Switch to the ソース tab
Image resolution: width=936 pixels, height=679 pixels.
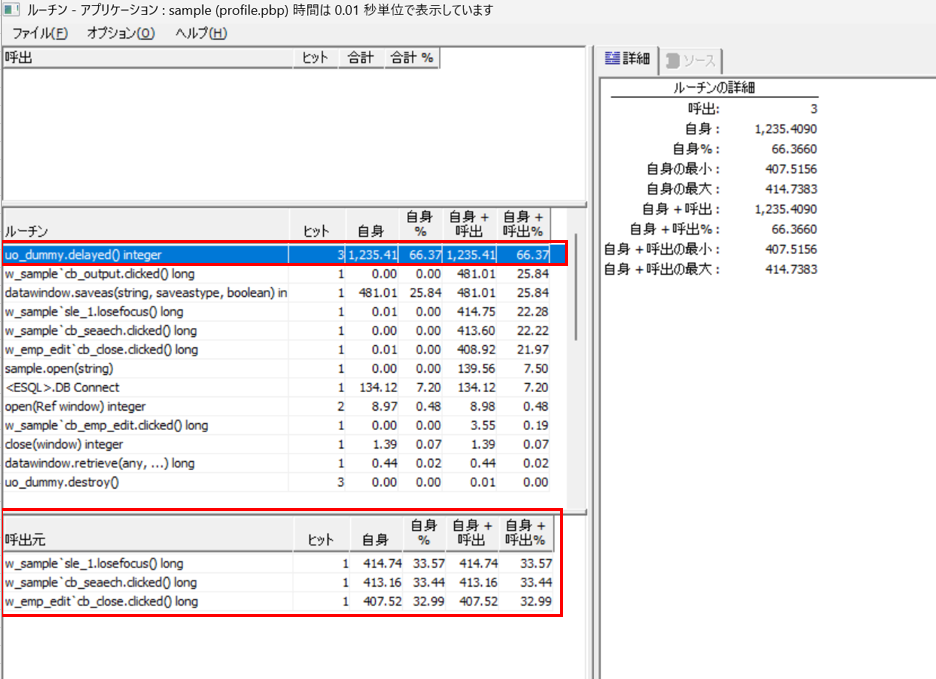[691, 61]
